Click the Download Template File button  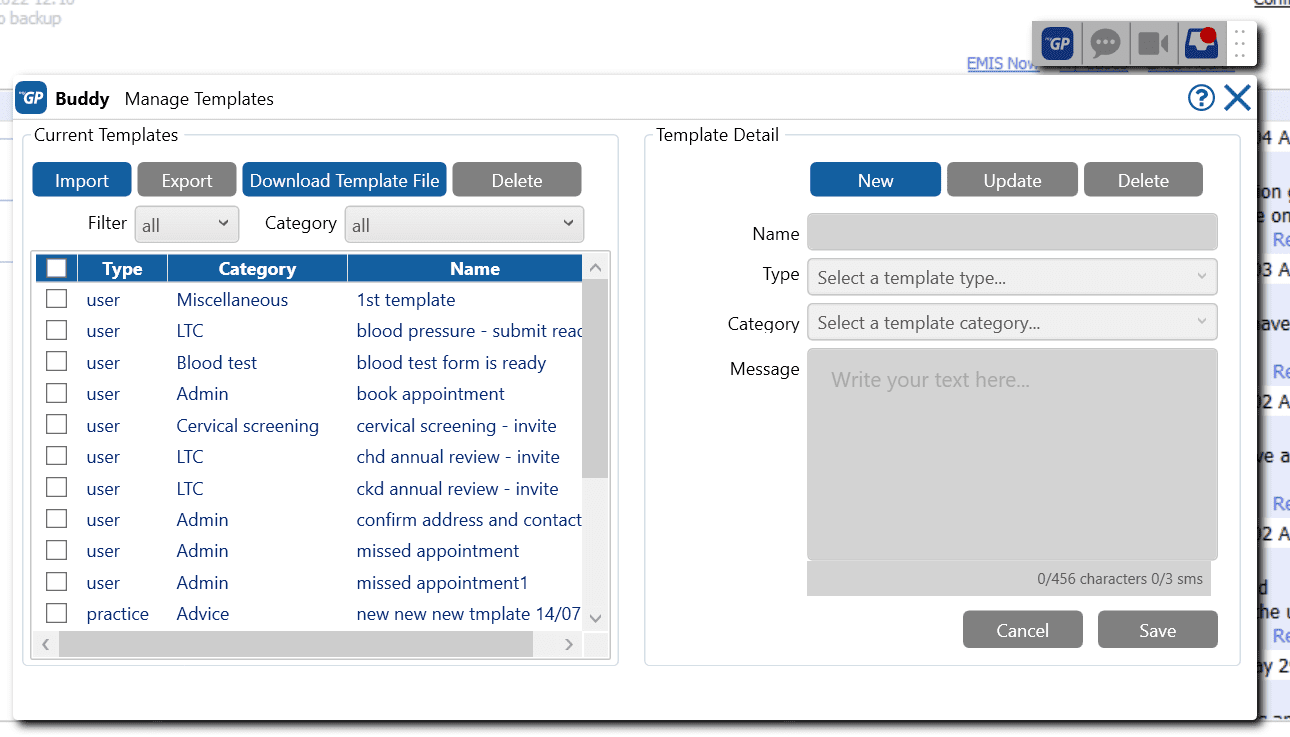click(344, 180)
